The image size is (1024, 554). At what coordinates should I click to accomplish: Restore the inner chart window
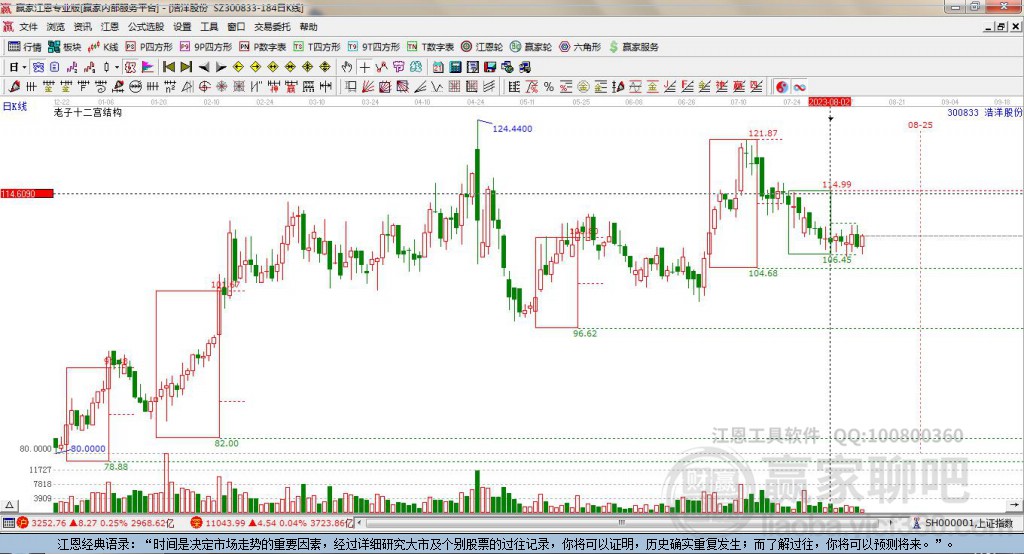coord(1000,27)
